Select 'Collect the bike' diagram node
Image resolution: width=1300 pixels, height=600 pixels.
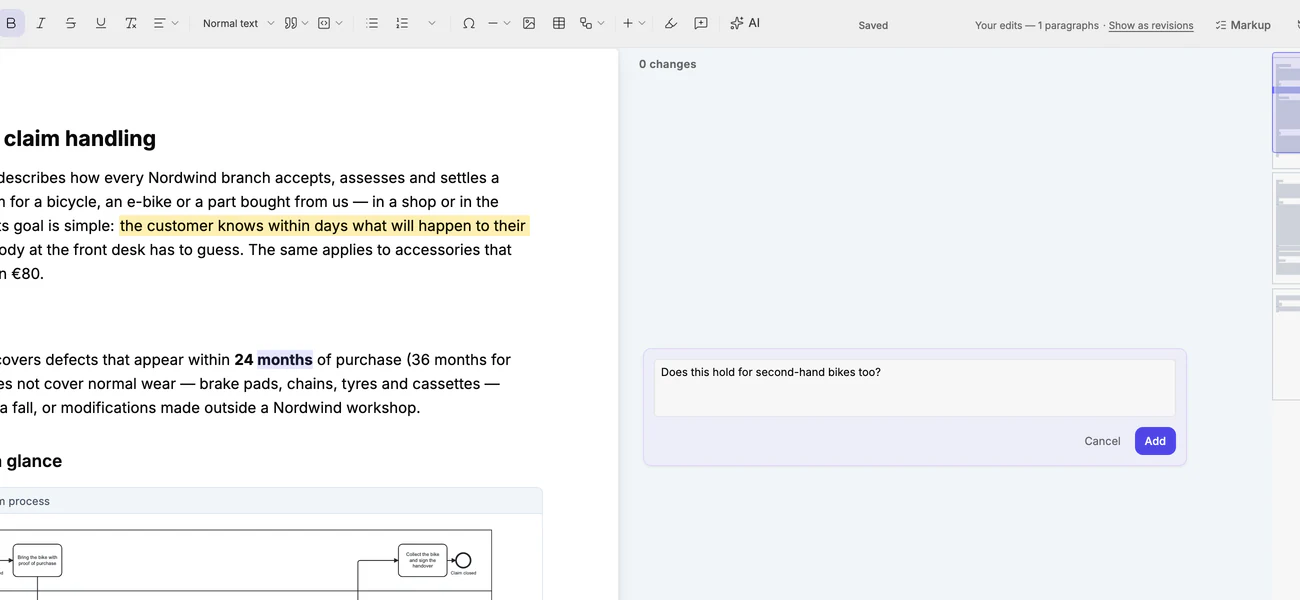click(422, 560)
